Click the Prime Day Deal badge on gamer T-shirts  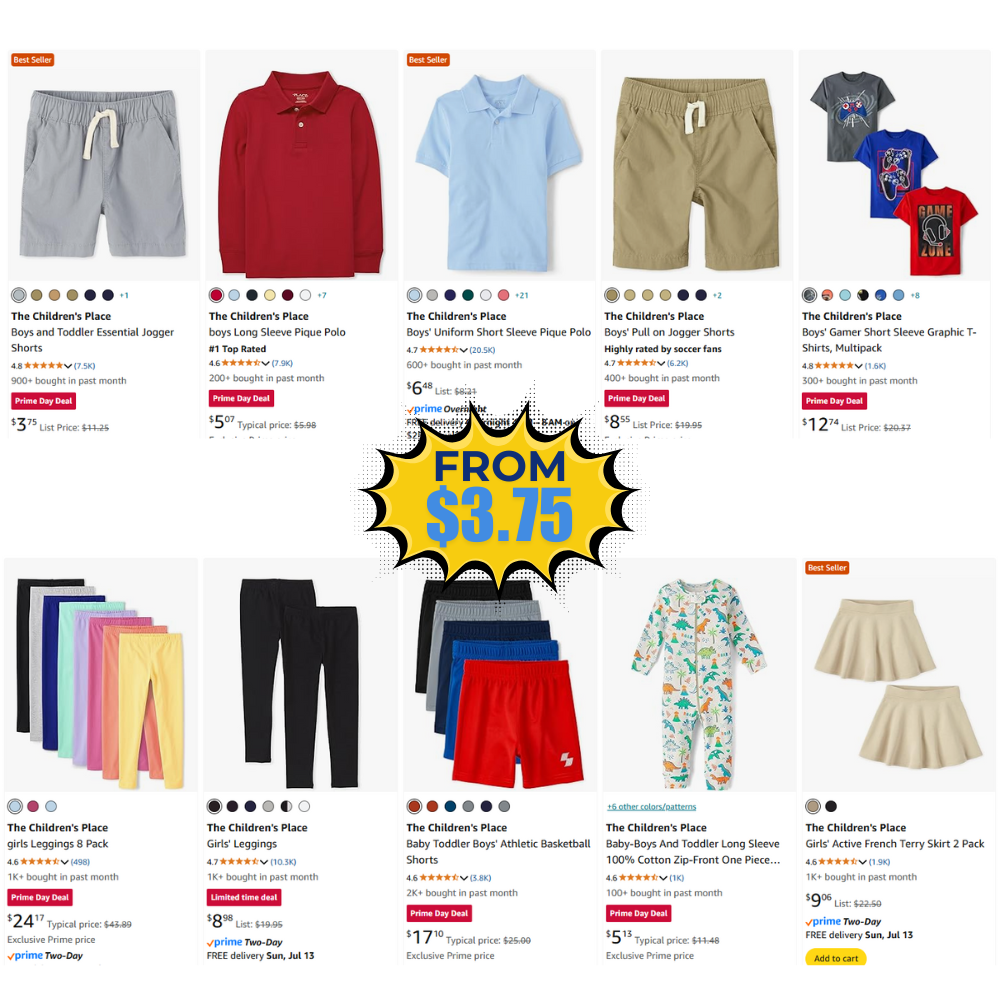(x=834, y=401)
